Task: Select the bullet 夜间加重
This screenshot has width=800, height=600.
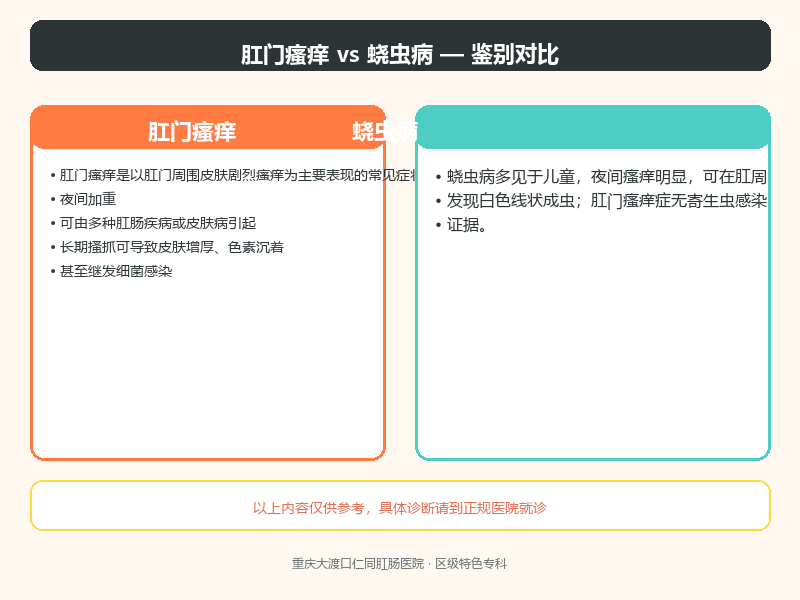Action: click(x=83, y=199)
